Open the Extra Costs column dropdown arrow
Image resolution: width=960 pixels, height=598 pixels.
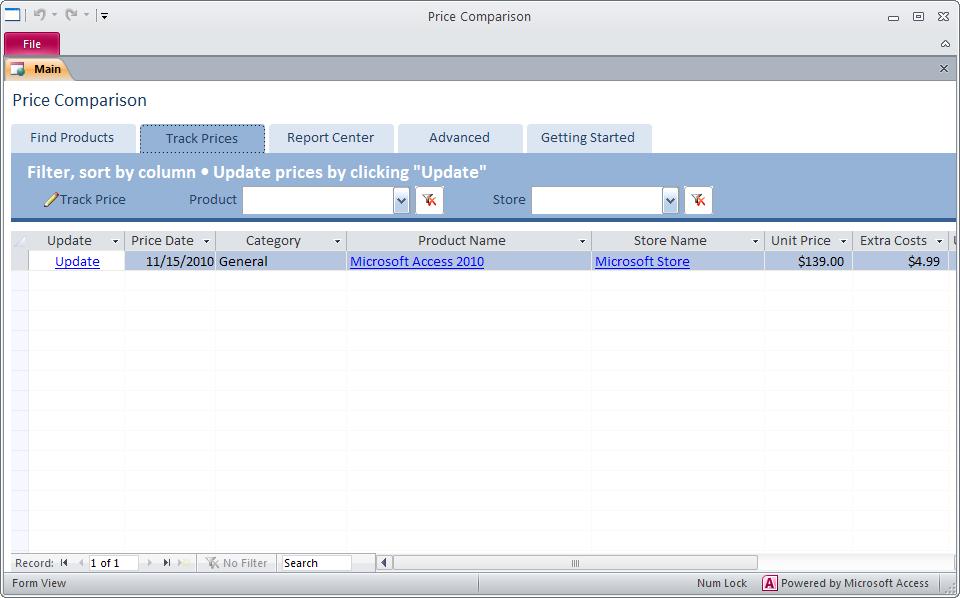click(939, 241)
